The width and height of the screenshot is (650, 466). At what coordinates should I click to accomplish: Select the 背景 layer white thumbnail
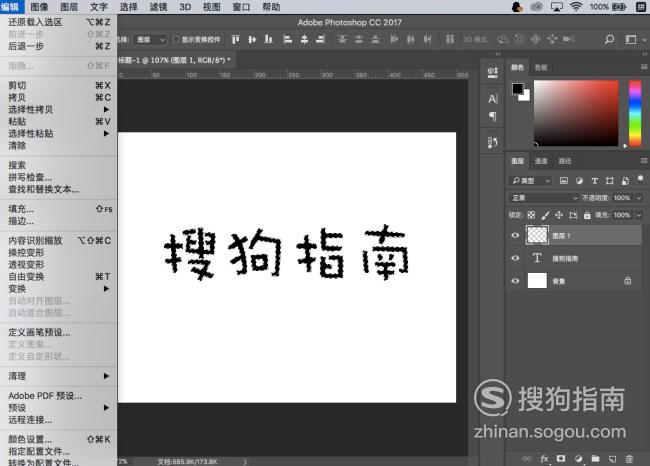pos(537,281)
